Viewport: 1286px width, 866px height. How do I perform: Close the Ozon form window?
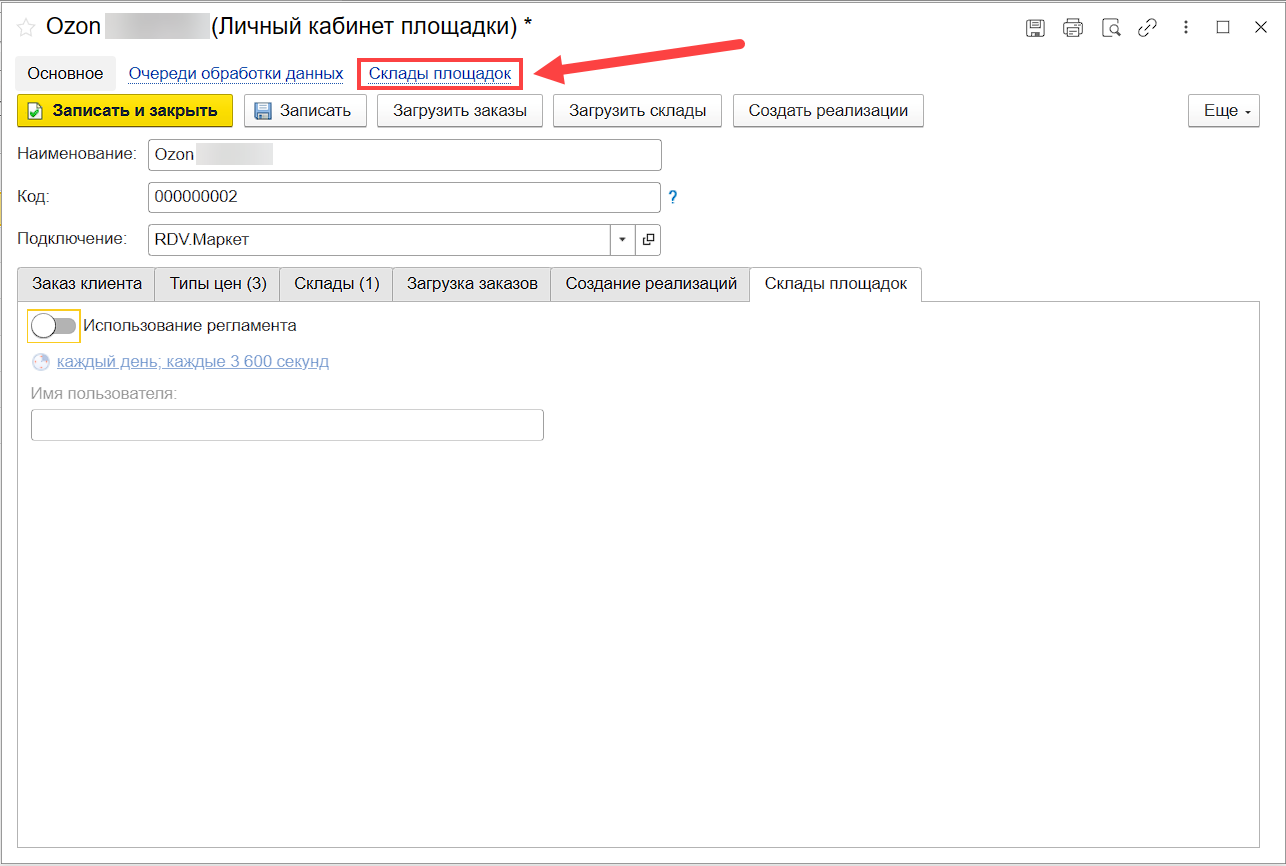tap(1261, 28)
